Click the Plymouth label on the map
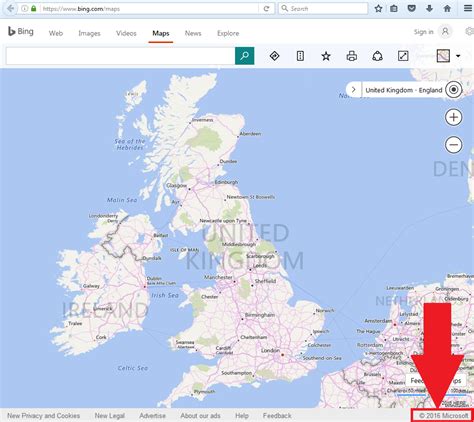 point(204,392)
